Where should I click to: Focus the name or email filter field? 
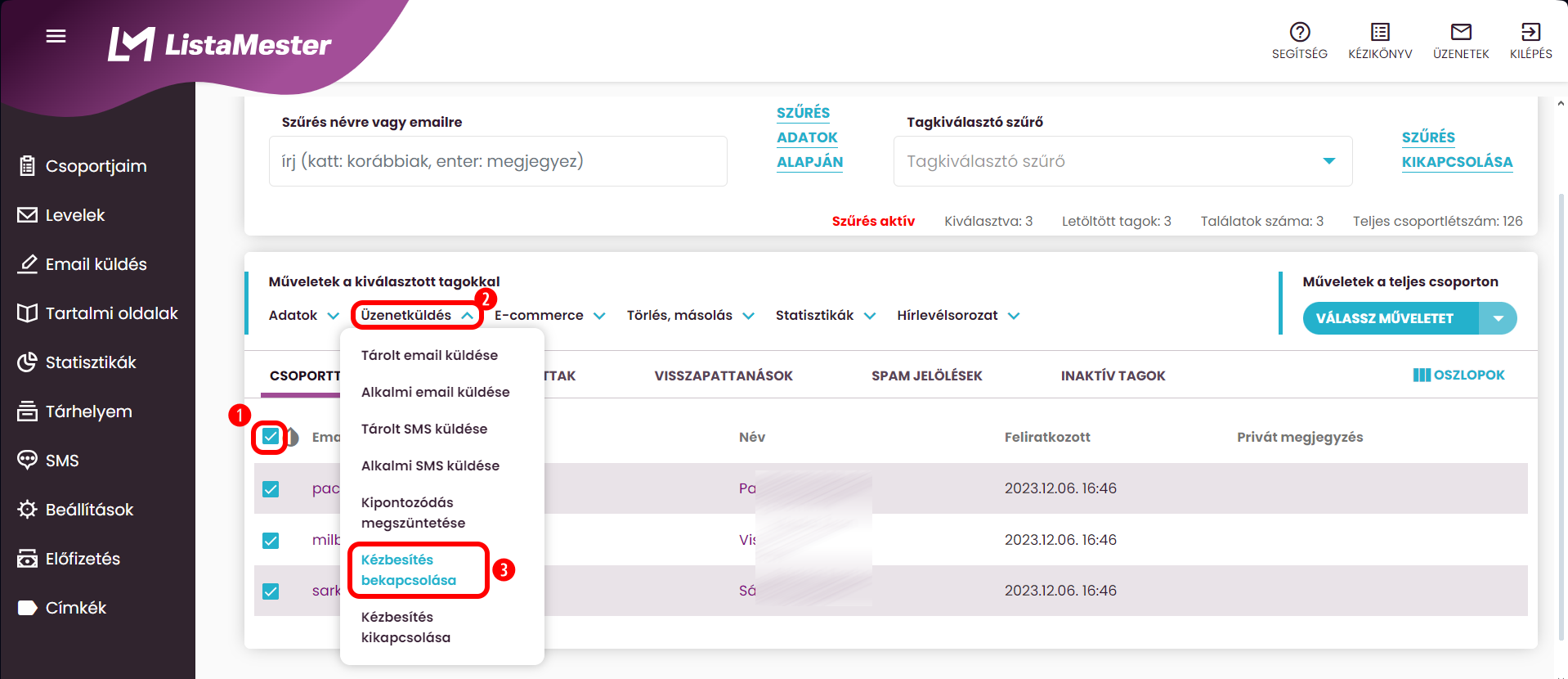(497, 161)
